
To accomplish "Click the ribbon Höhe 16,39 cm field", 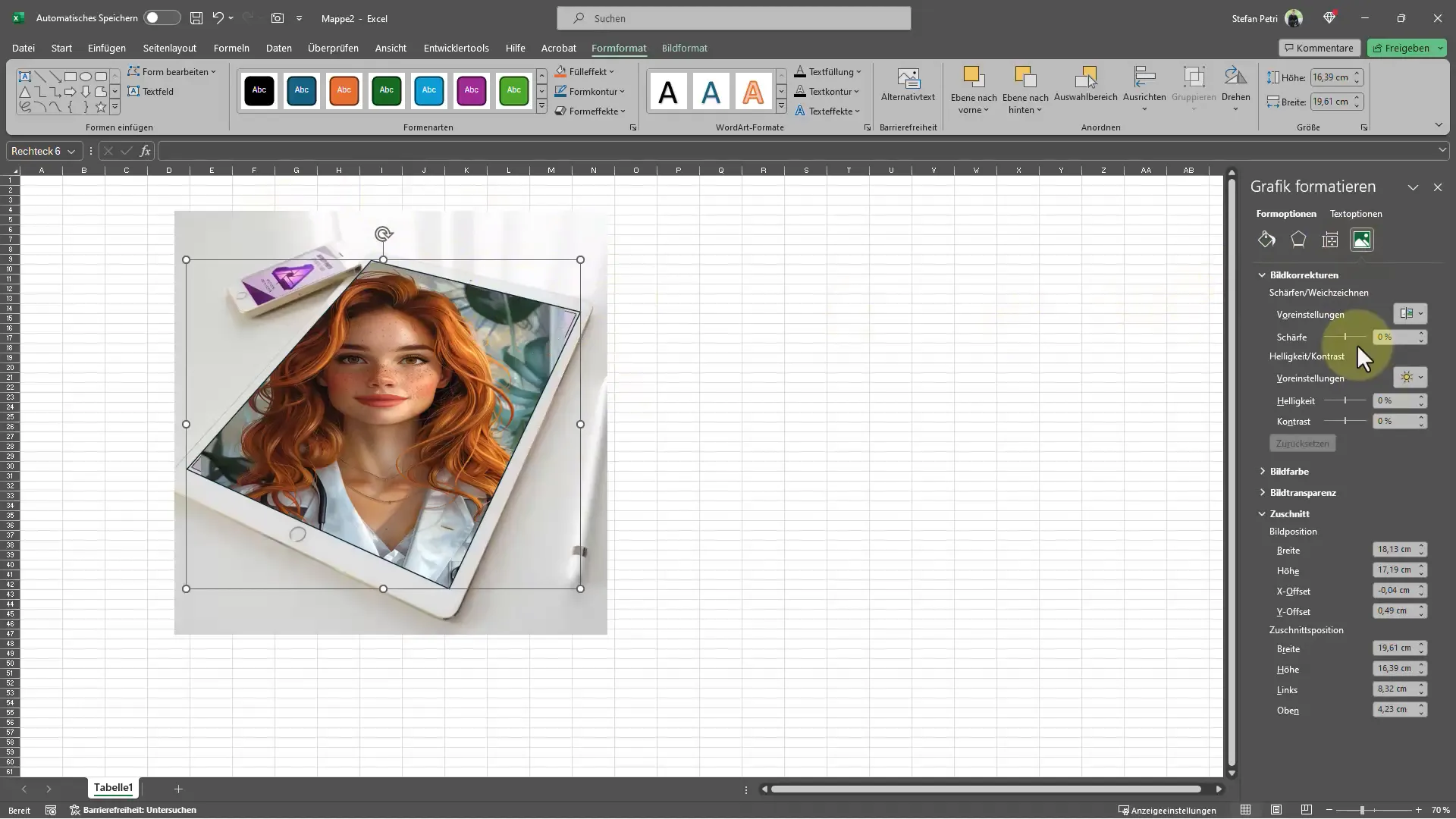I will 1331,77.
